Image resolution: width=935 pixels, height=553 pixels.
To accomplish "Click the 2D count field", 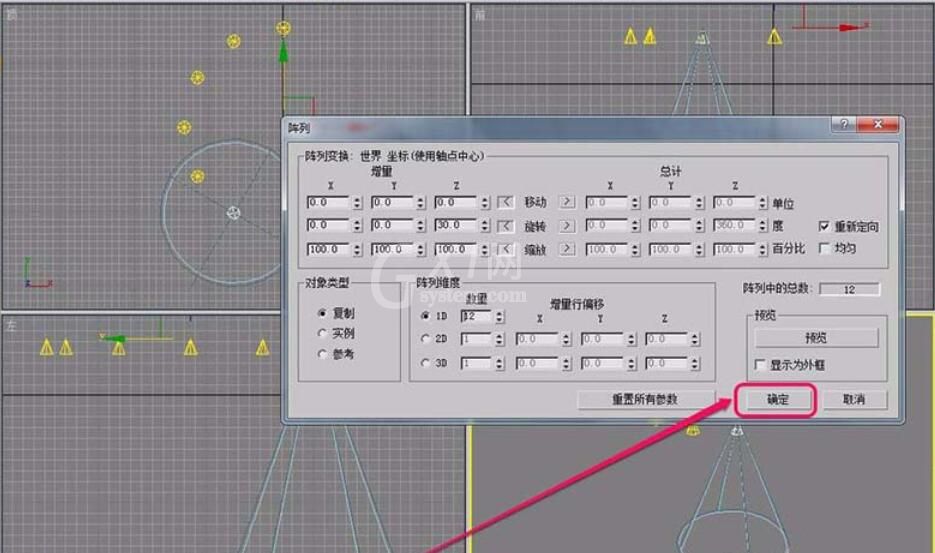I will pyautogui.click(x=476, y=339).
